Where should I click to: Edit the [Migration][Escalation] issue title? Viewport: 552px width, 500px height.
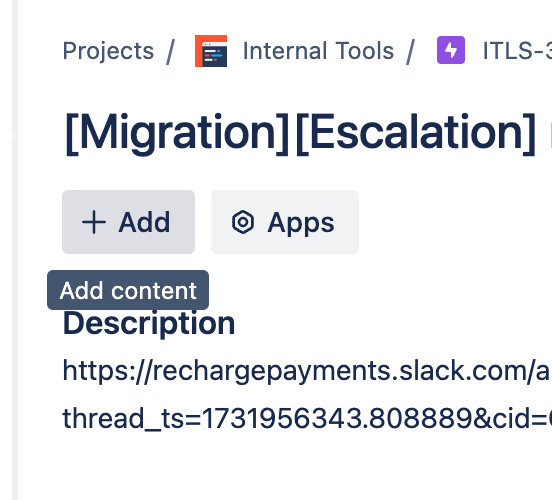click(308, 133)
